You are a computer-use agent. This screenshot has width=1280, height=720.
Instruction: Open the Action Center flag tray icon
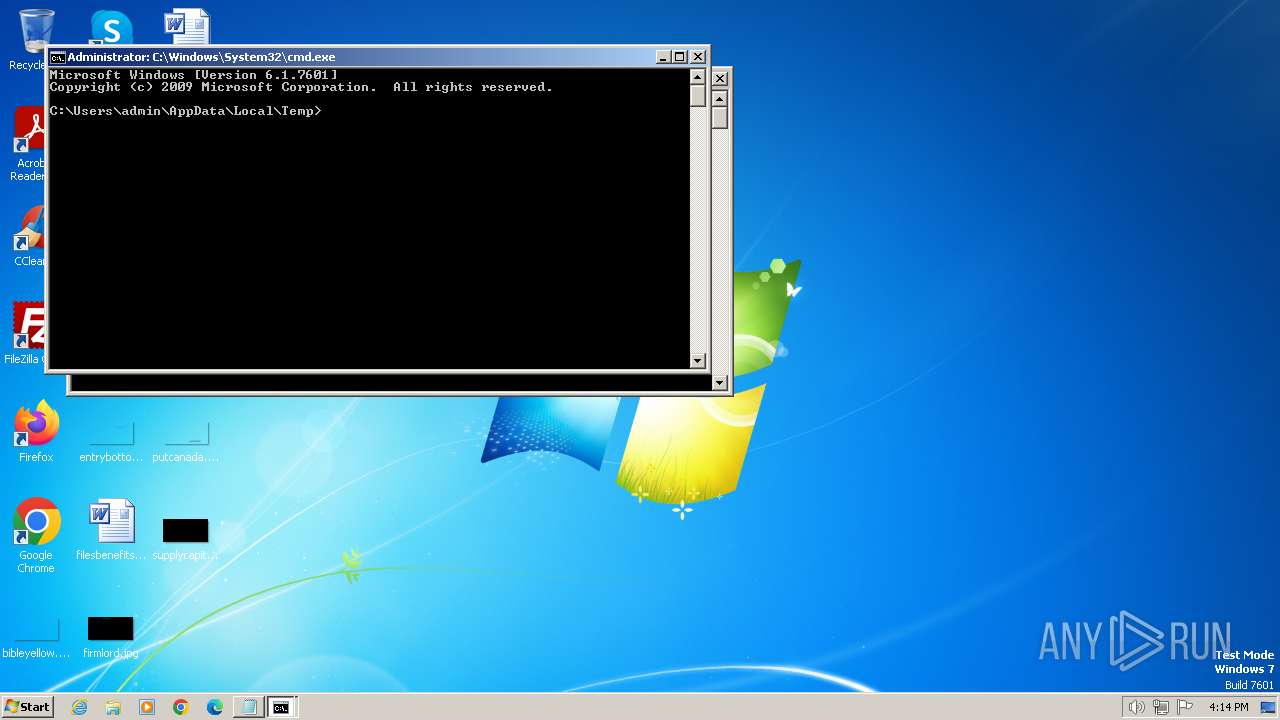1185,707
